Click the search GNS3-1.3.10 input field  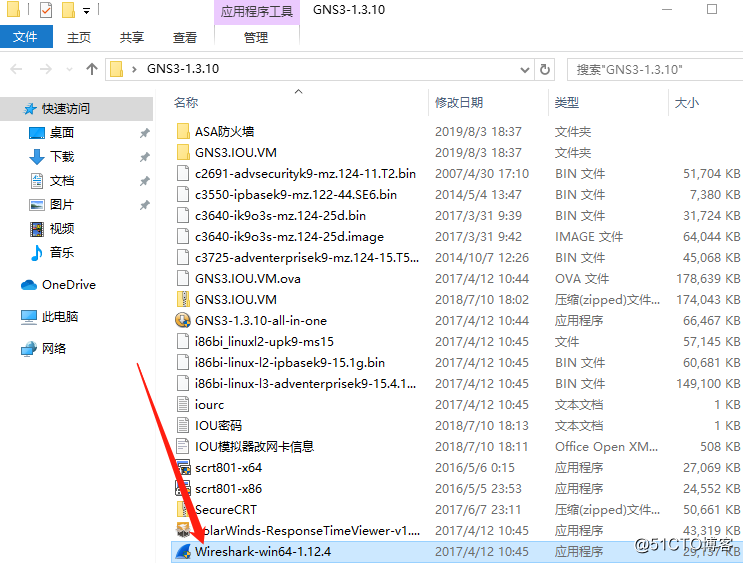655,70
